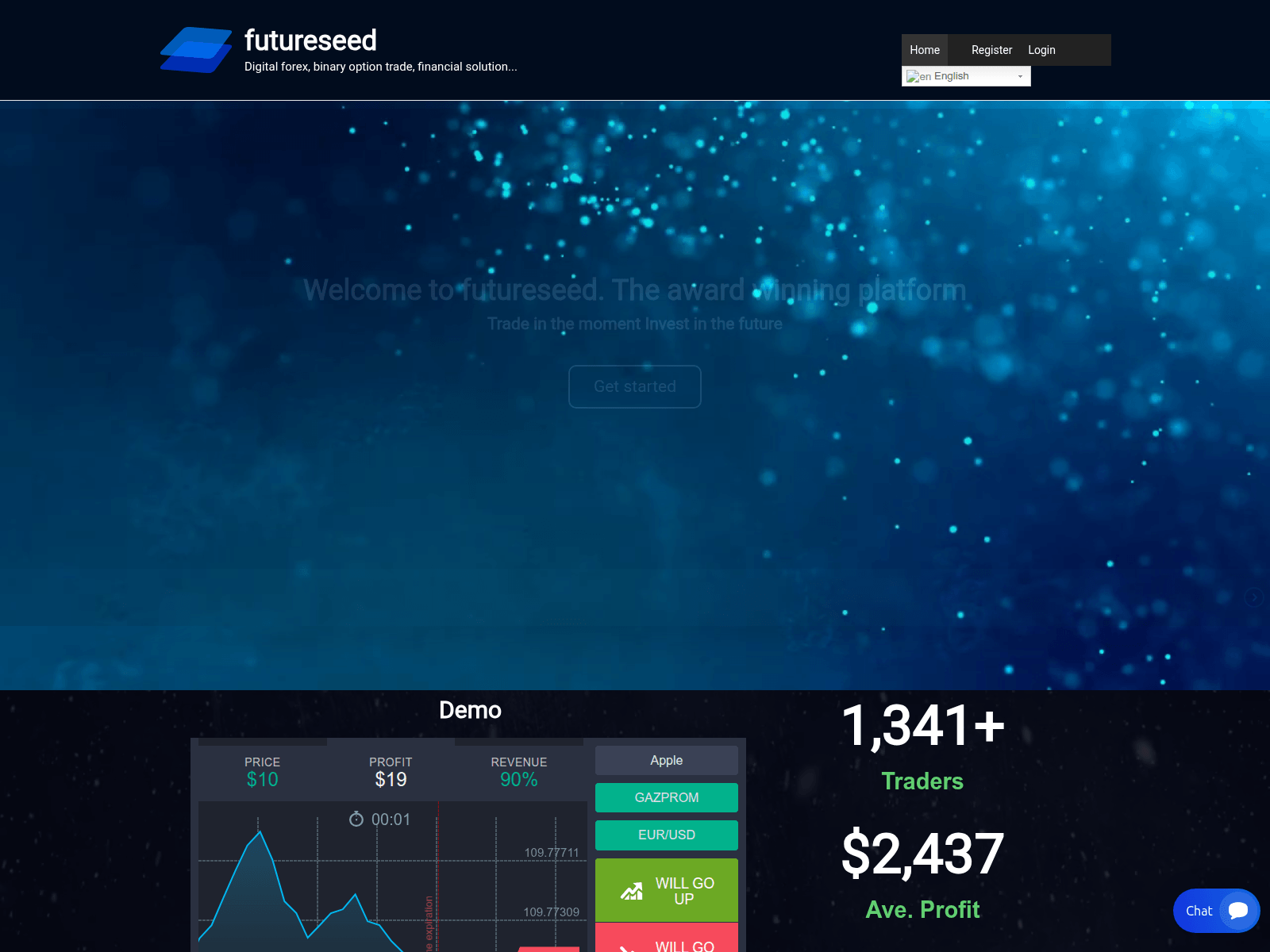Expand the English language dropdown
The image size is (1270, 952).
966,76
